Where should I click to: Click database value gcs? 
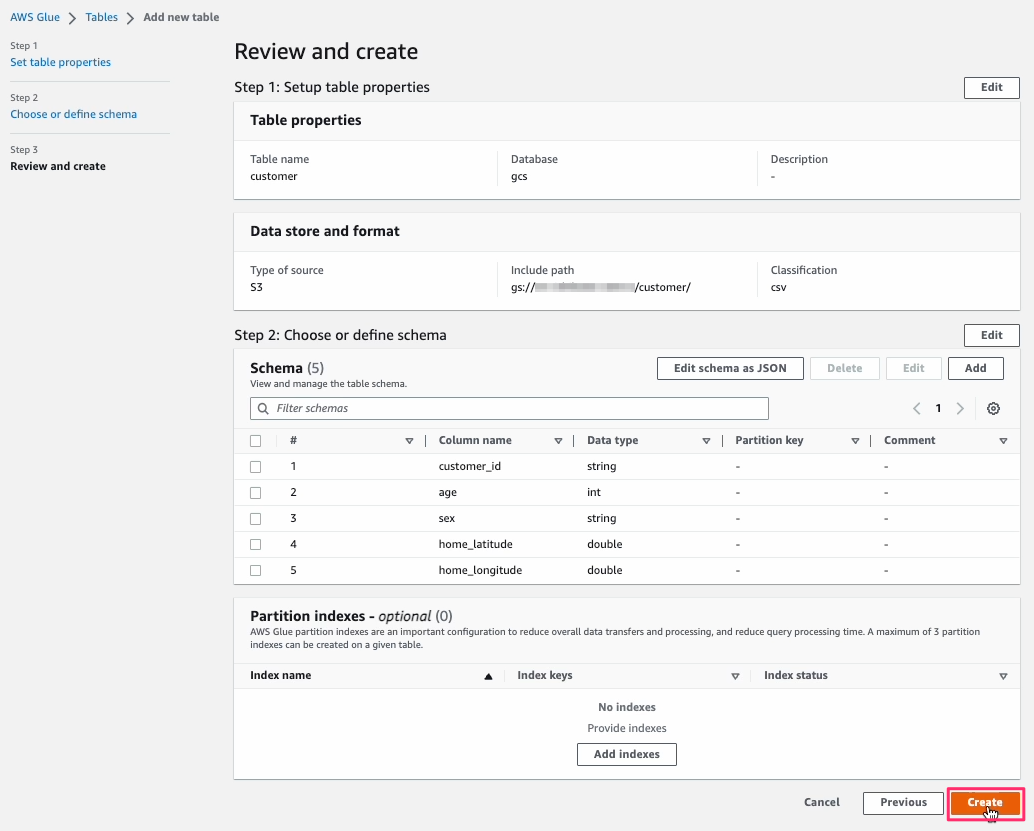tap(519, 177)
